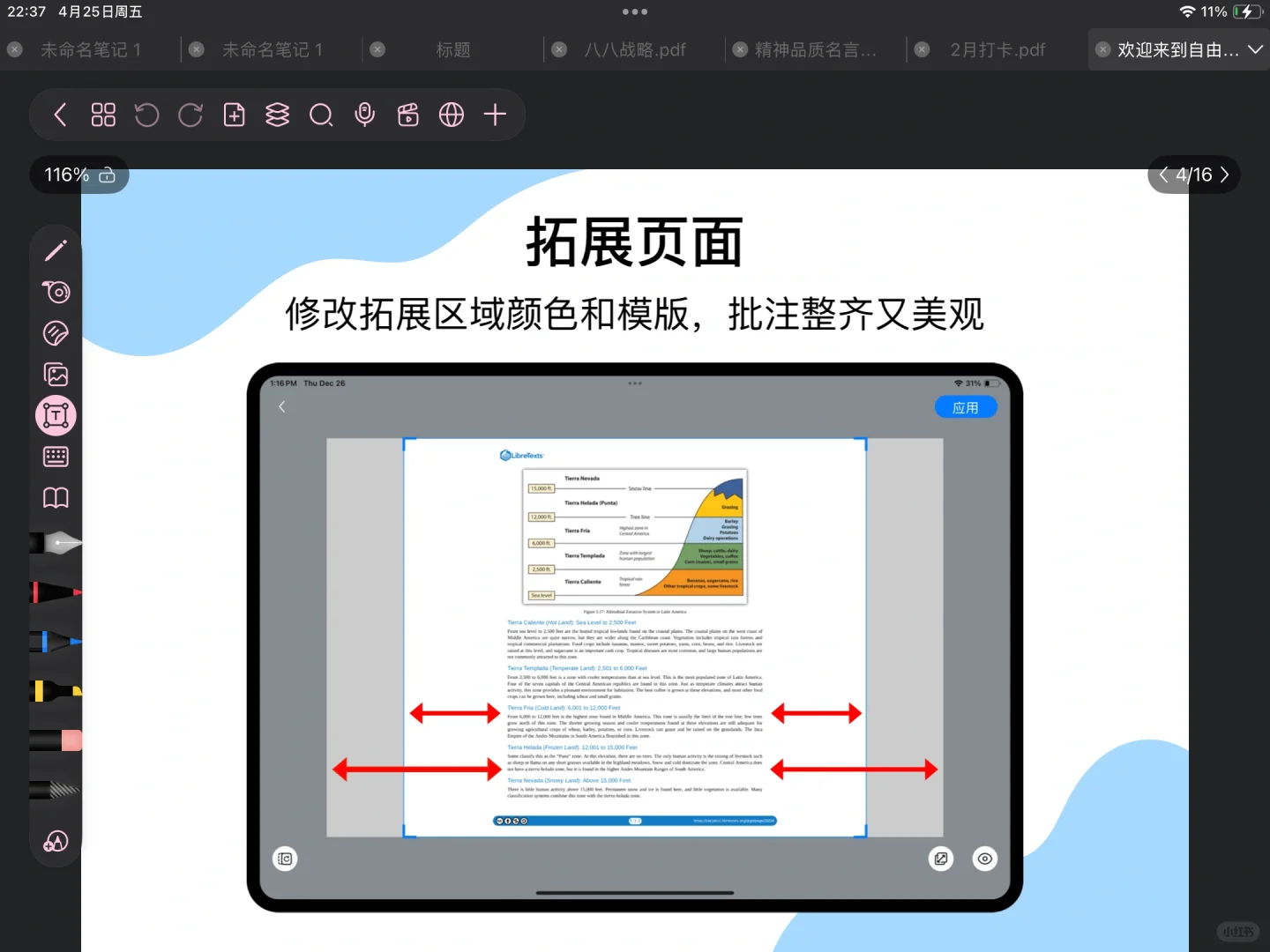The image size is (1270, 952).
Task: Open the 2月打卡.pdf tab
Action: click(997, 49)
